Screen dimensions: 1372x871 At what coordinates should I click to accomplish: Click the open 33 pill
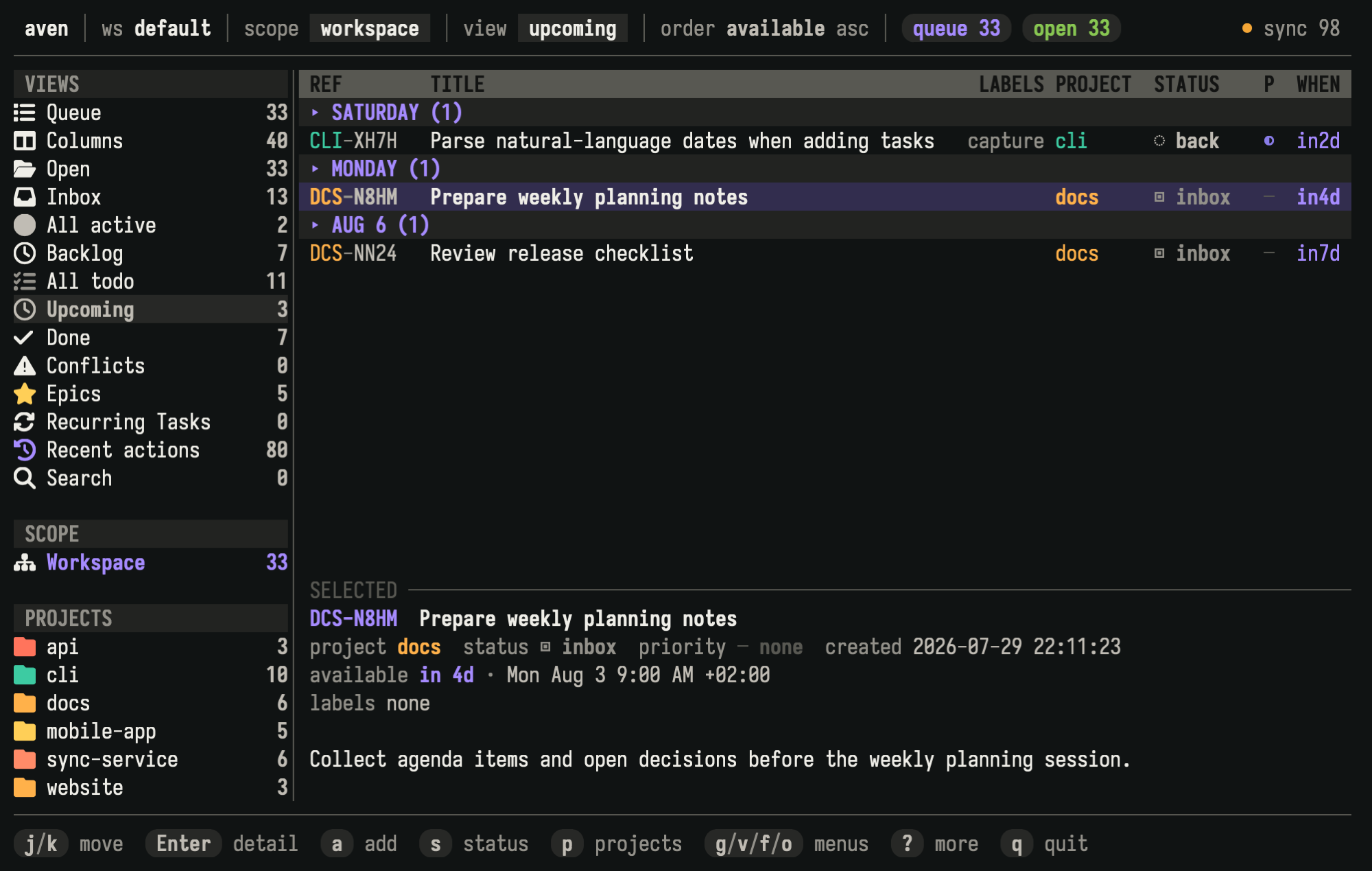[1072, 28]
